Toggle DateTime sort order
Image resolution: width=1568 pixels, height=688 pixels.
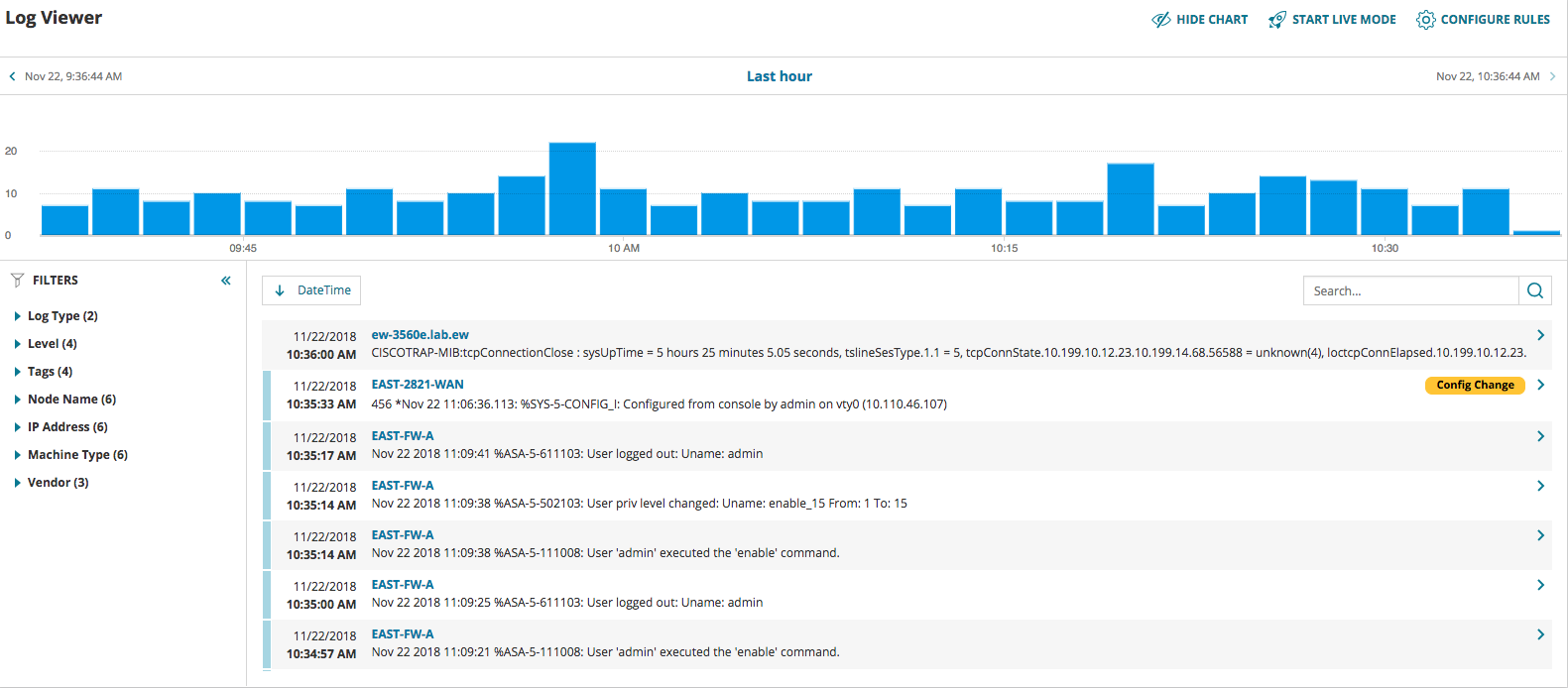pyautogui.click(x=311, y=290)
